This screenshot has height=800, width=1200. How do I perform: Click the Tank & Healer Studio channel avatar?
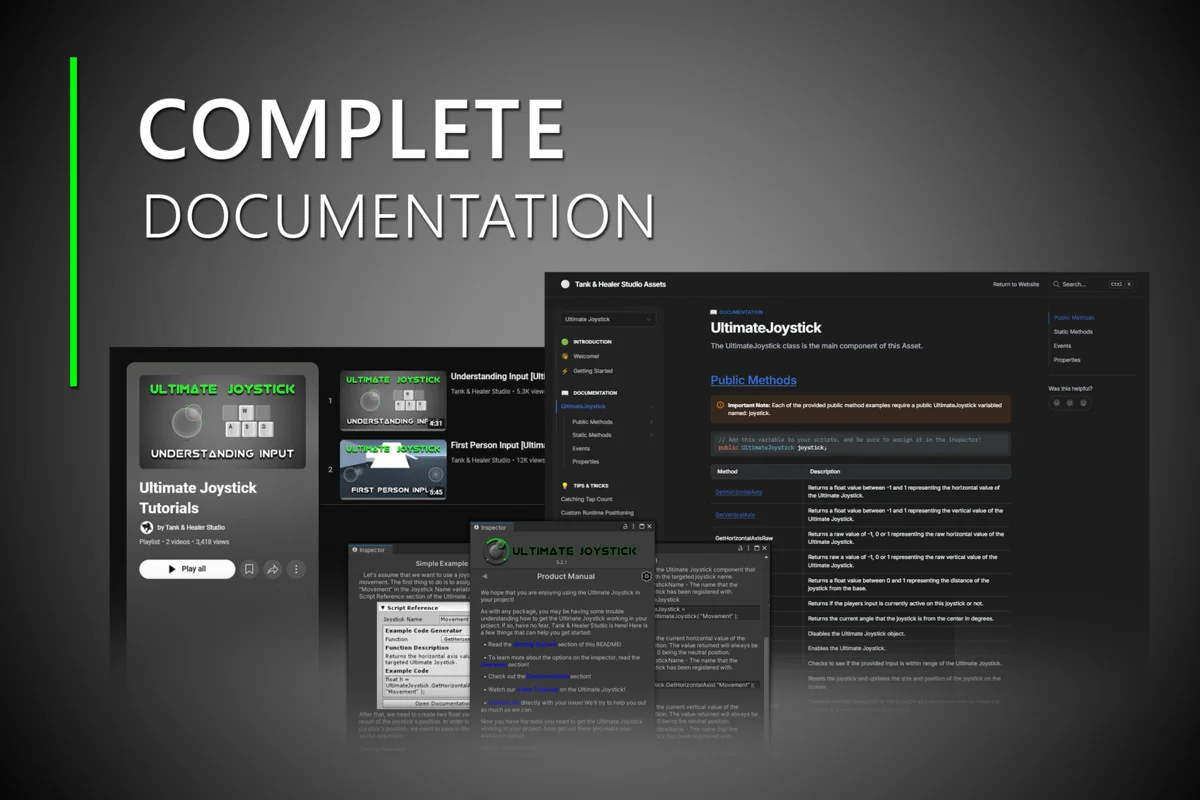pyautogui.click(x=147, y=527)
